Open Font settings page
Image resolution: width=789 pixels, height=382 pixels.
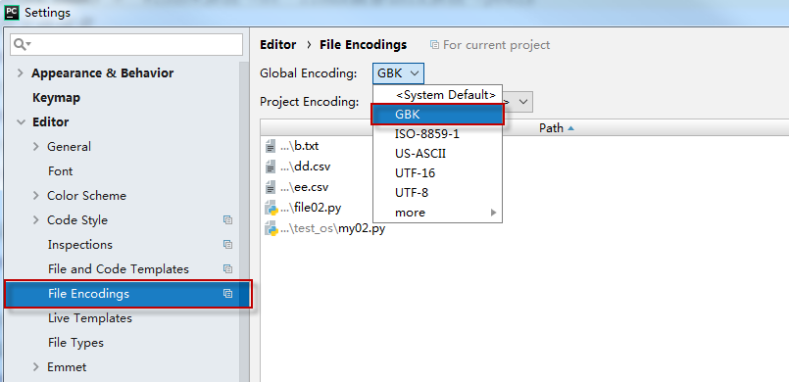click(x=60, y=171)
